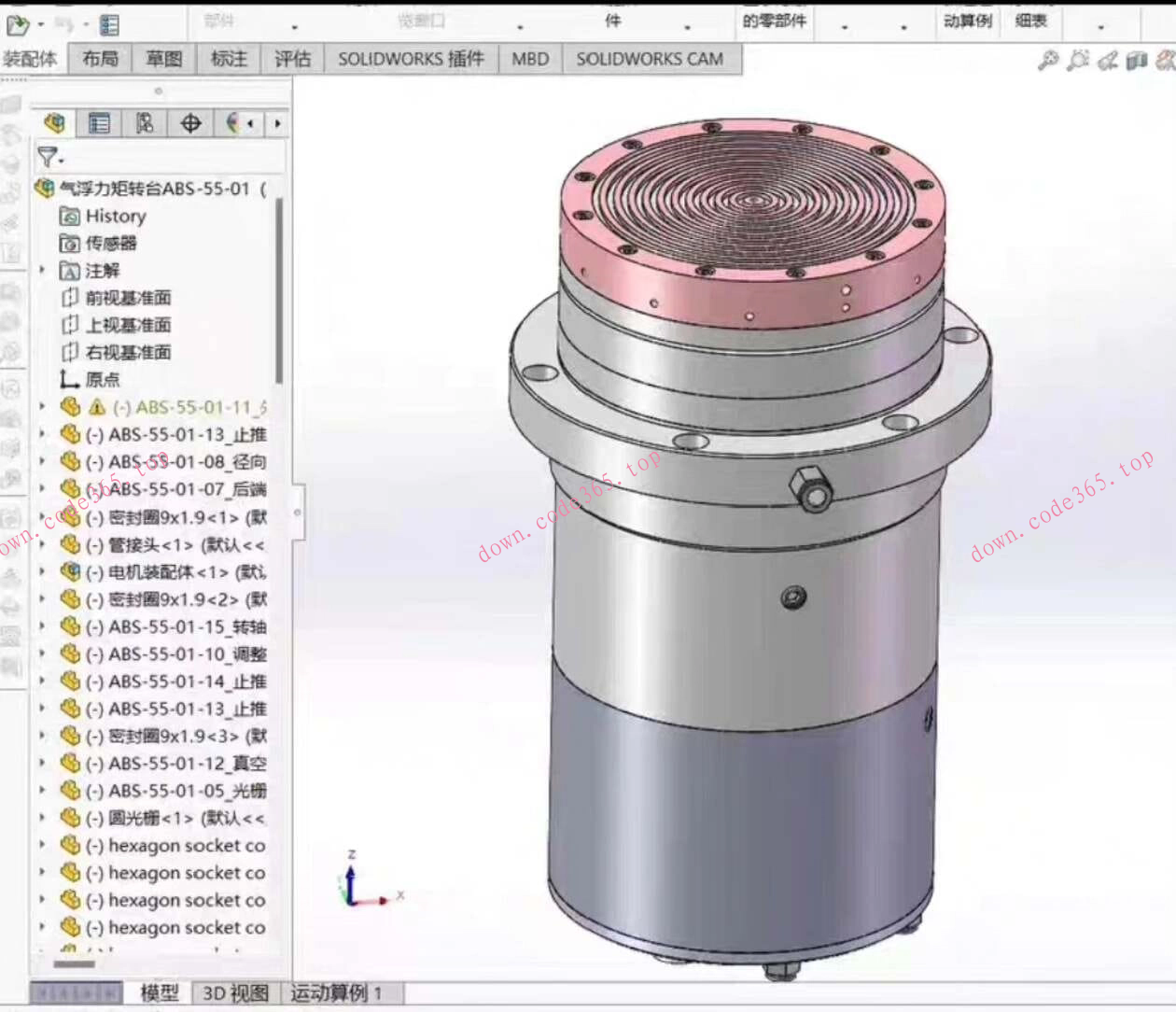Open the DimXpertManager crosshair tab

[190, 123]
